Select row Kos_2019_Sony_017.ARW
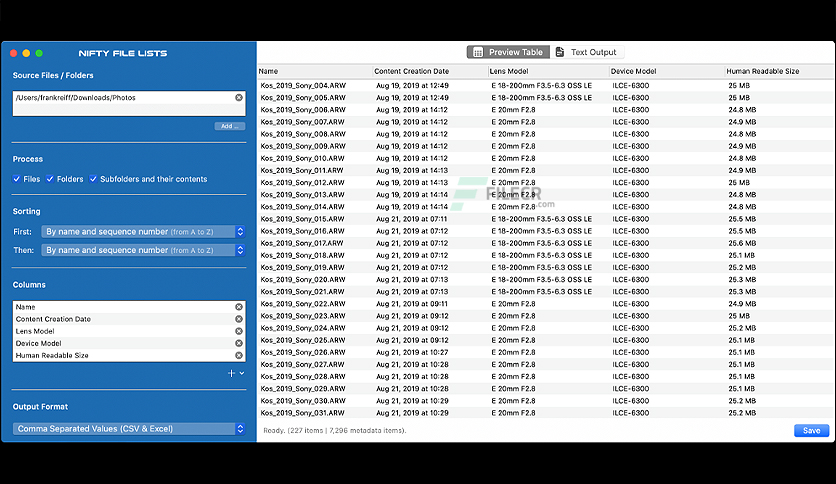Viewport: 836px width, 484px height. tap(546, 243)
